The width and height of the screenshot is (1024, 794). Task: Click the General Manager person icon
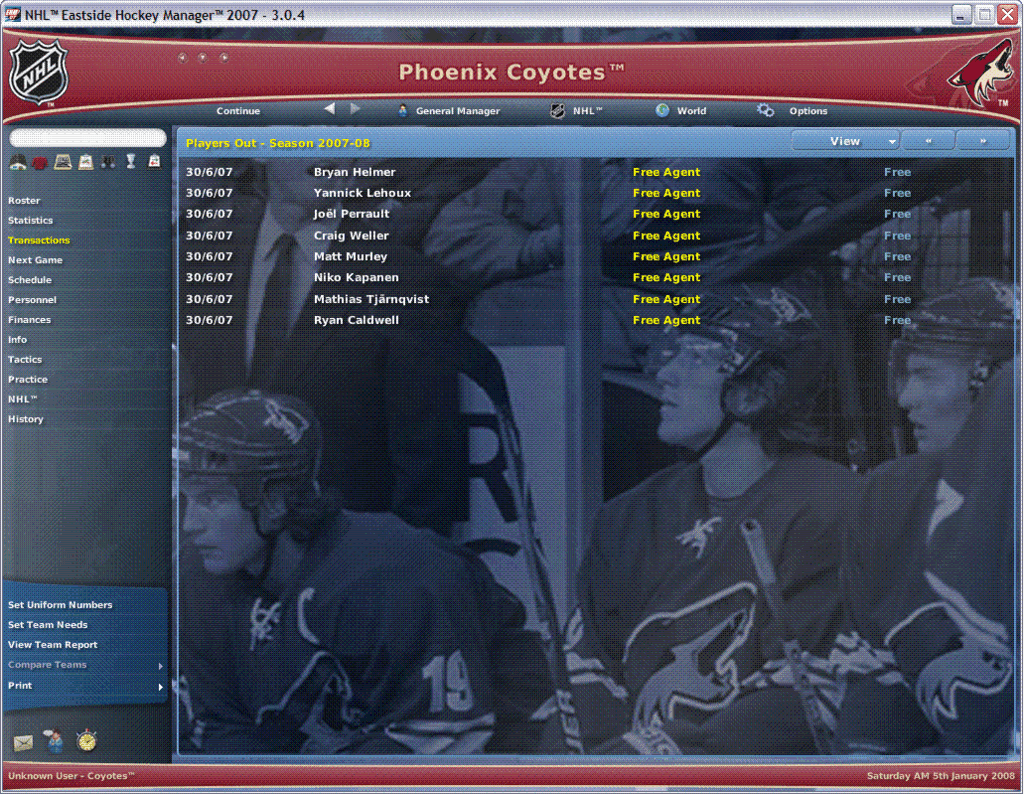(x=403, y=110)
